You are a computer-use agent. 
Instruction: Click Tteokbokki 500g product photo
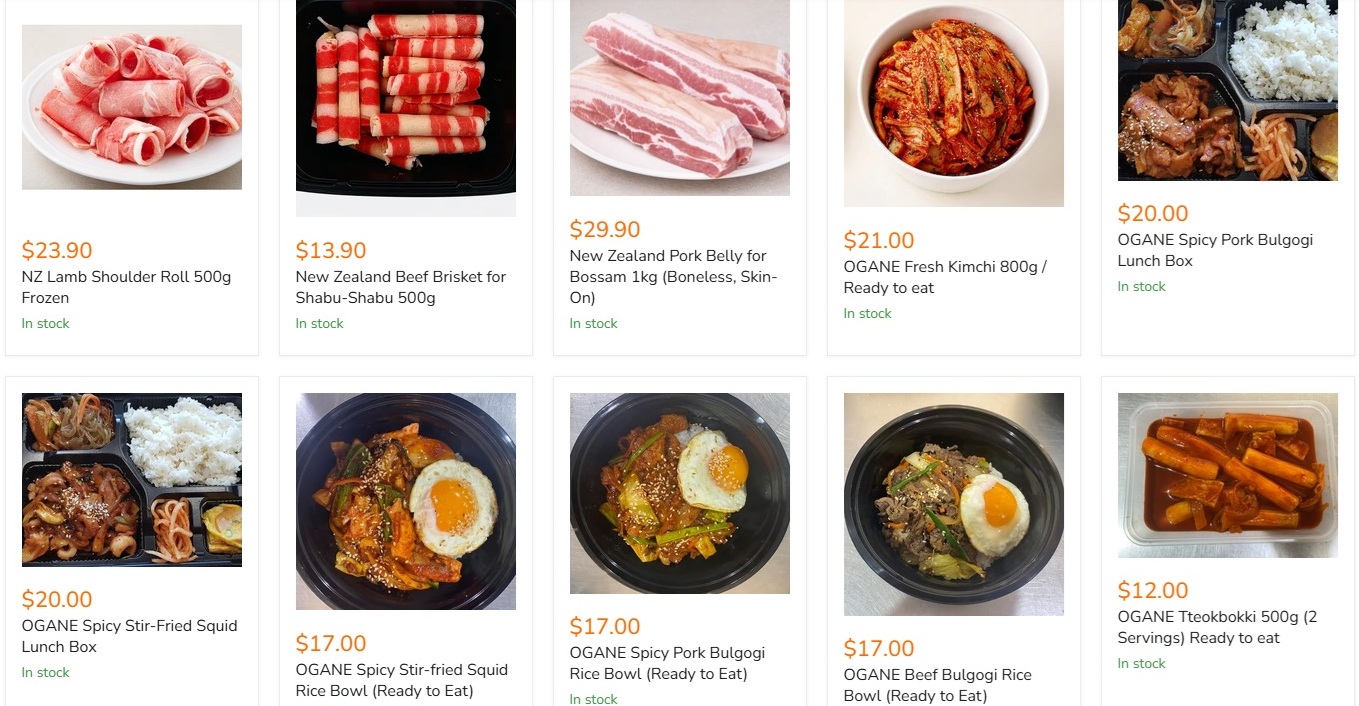tap(1228, 475)
